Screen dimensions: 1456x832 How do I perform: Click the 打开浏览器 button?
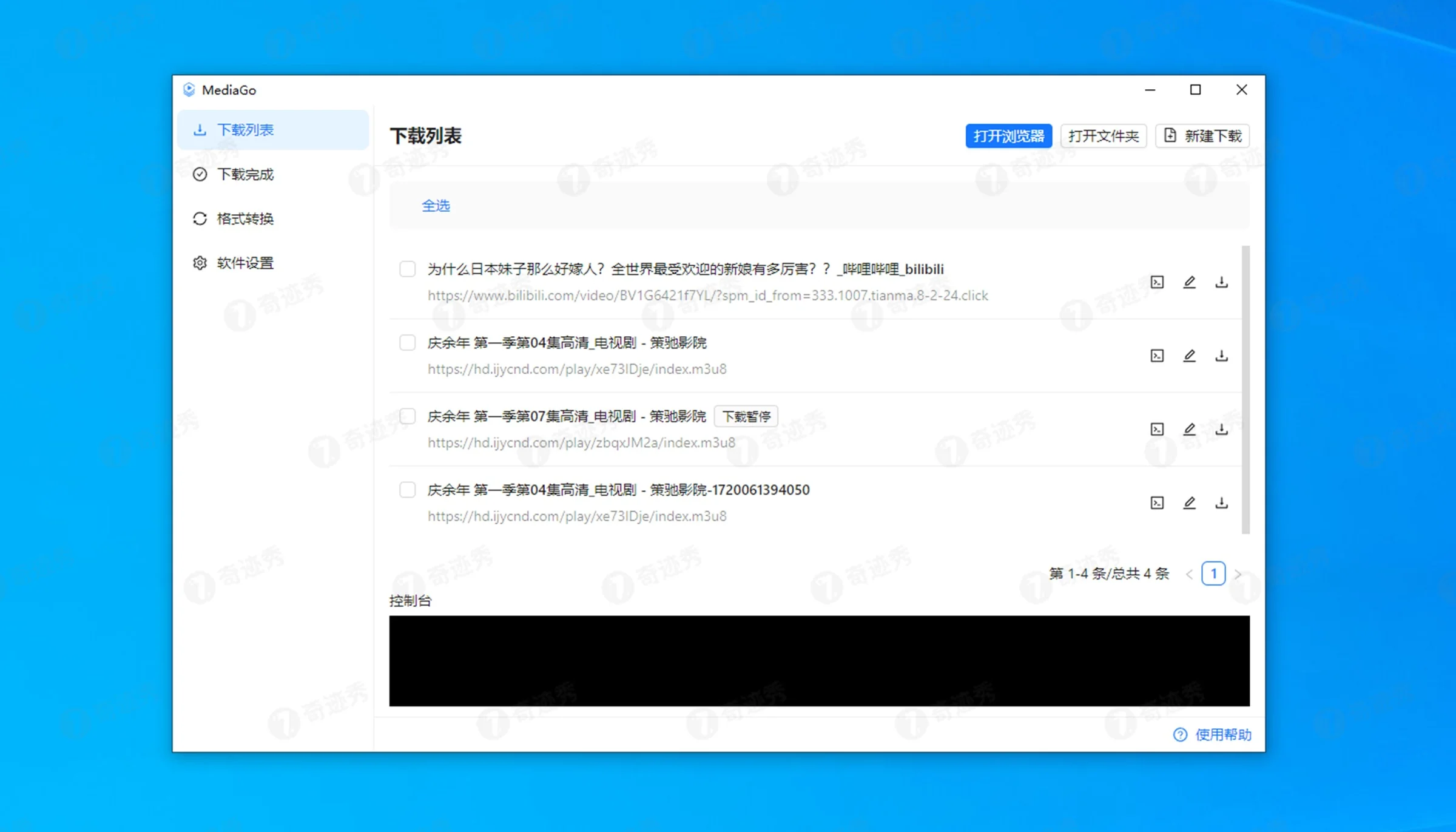pos(1009,135)
